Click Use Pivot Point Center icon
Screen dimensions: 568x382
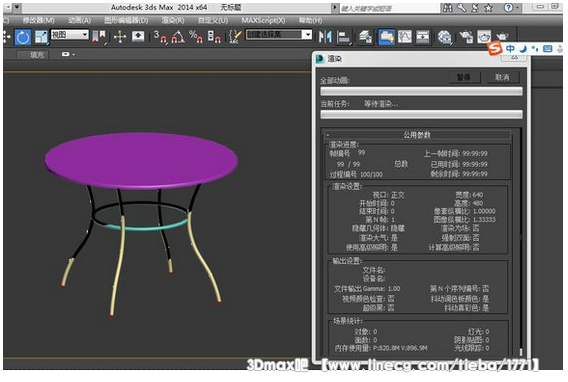[x=99, y=37]
